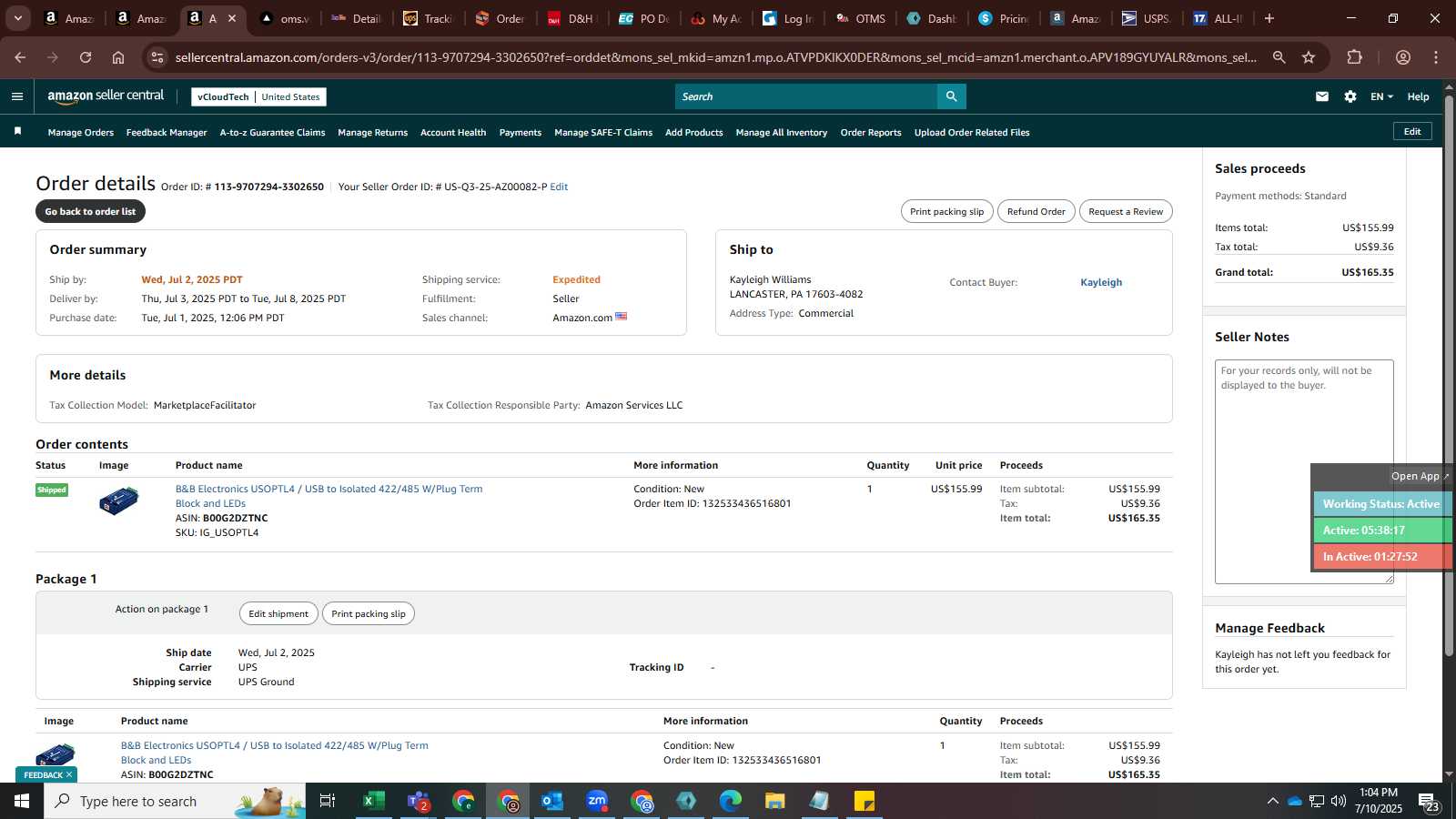Click Help in the top header
Image resolution: width=1456 pixels, height=819 pixels.
pyautogui.click(x=1418, y=96)
